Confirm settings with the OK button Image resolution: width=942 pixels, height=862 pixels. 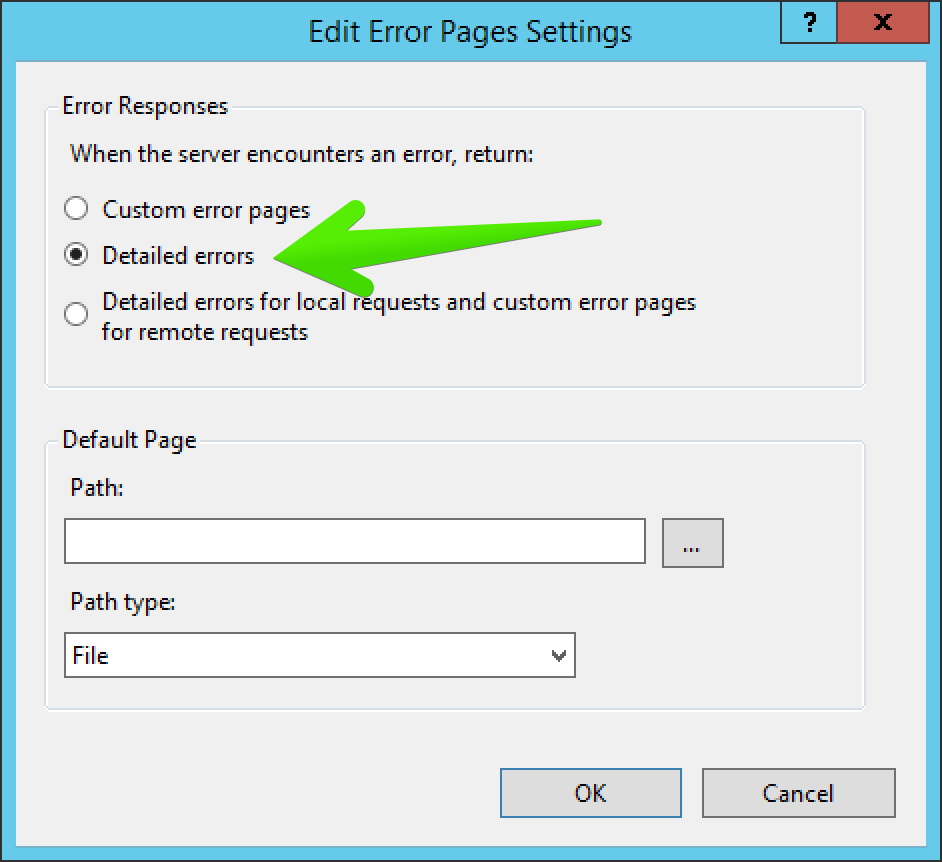[x=591, y=793]
